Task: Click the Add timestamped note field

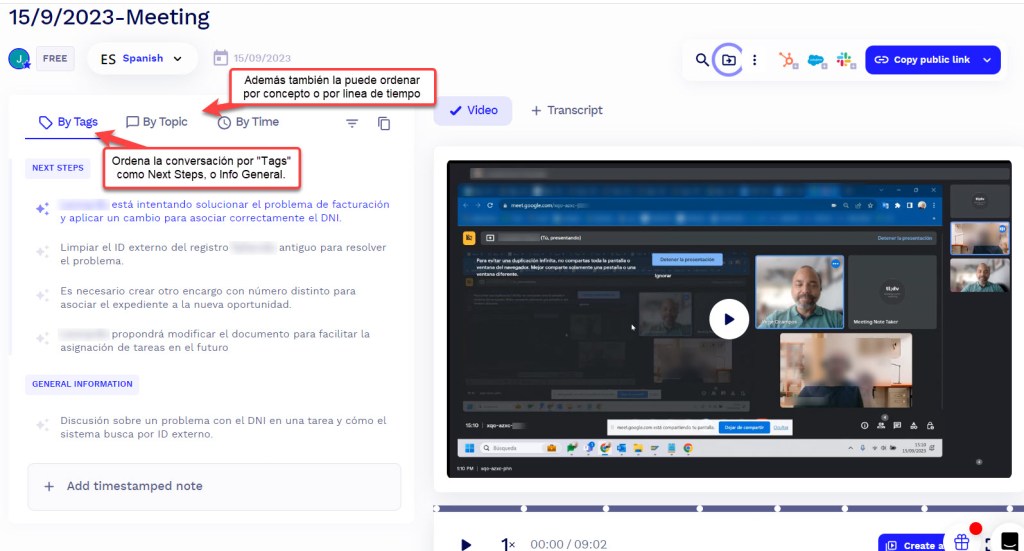Action: click(214, 486)
